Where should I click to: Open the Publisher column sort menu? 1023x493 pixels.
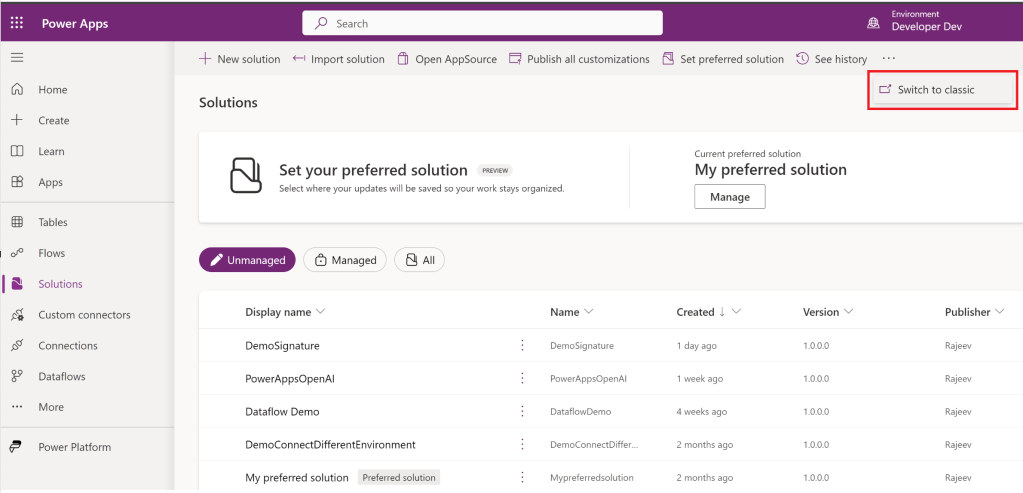(x=998, y=312)
